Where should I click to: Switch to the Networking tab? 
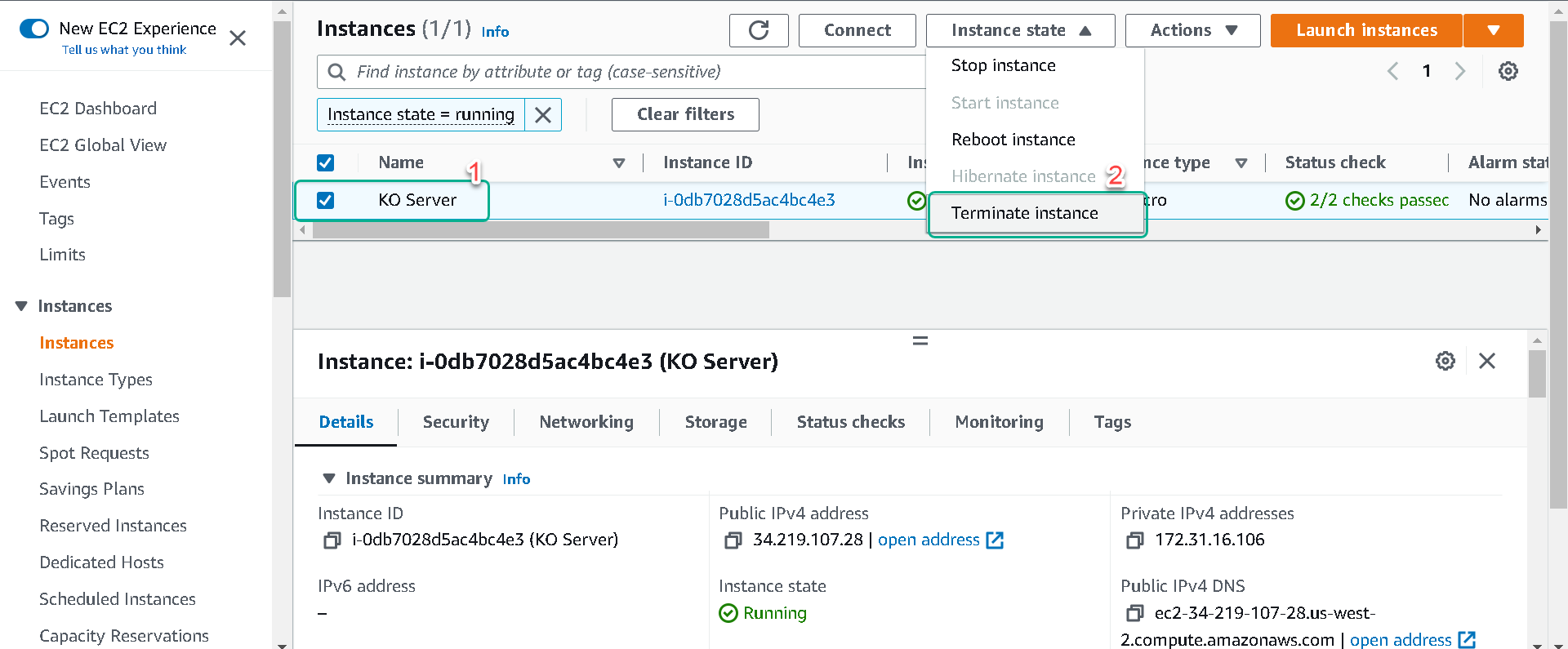pos(586,422)
